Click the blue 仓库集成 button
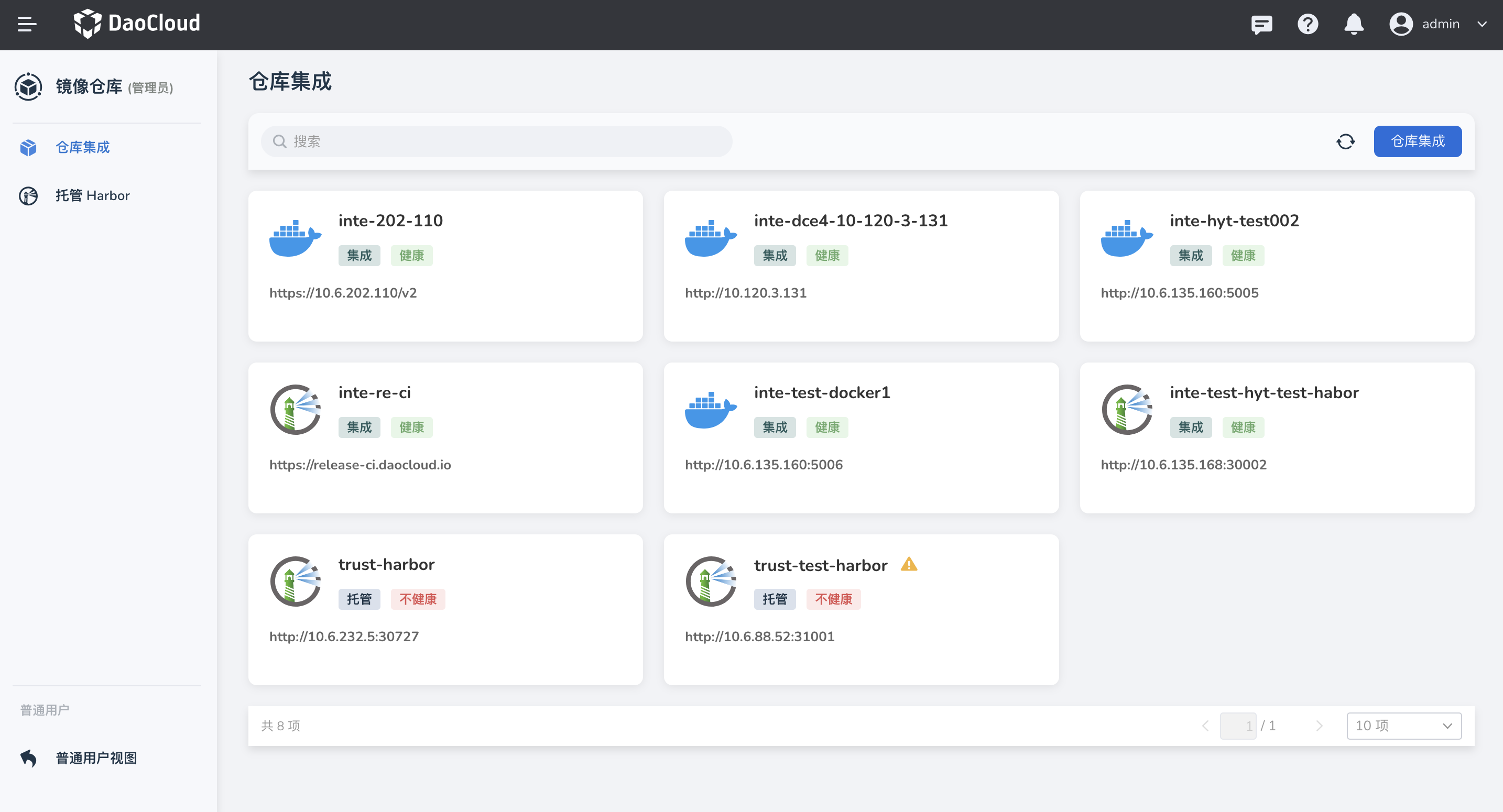Viewport: 1503px width, 812px height. [1417, 142]
